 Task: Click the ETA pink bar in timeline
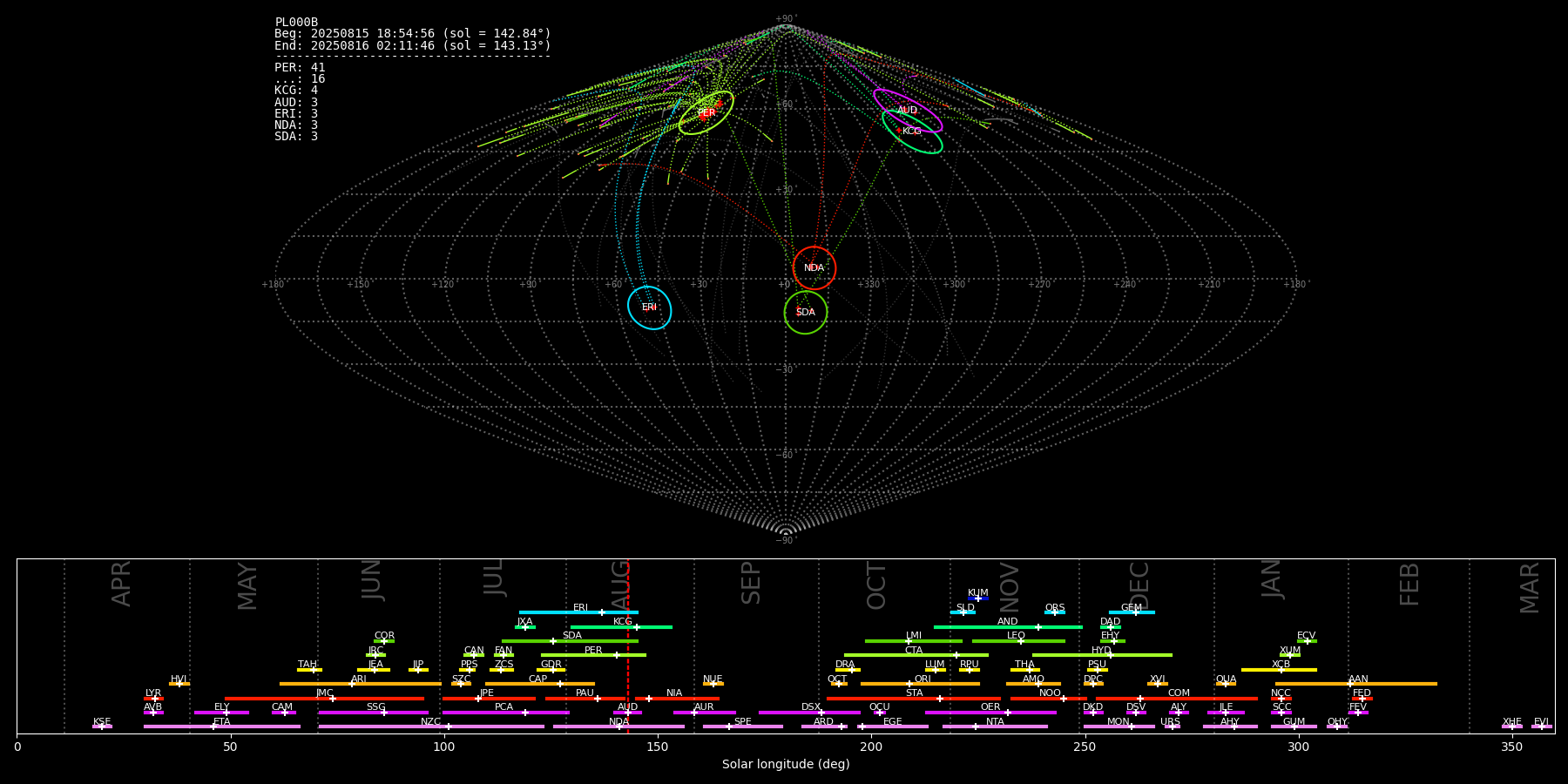[x=222, y=727]
